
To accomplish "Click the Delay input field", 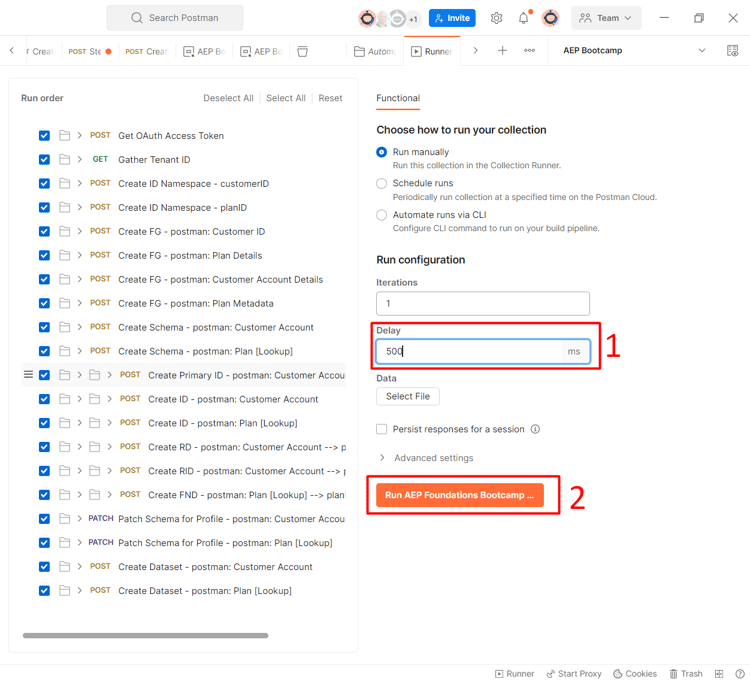I will [x=483, y=352].
